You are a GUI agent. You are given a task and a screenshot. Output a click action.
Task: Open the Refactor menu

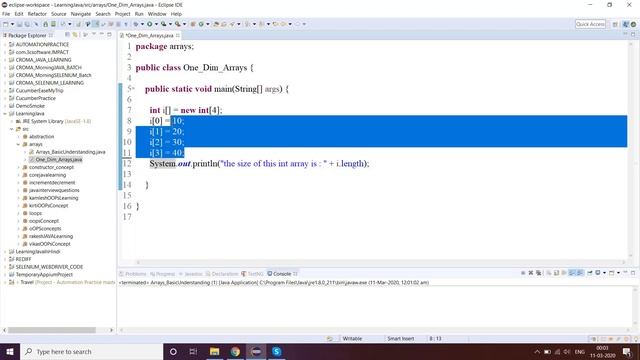37,14
